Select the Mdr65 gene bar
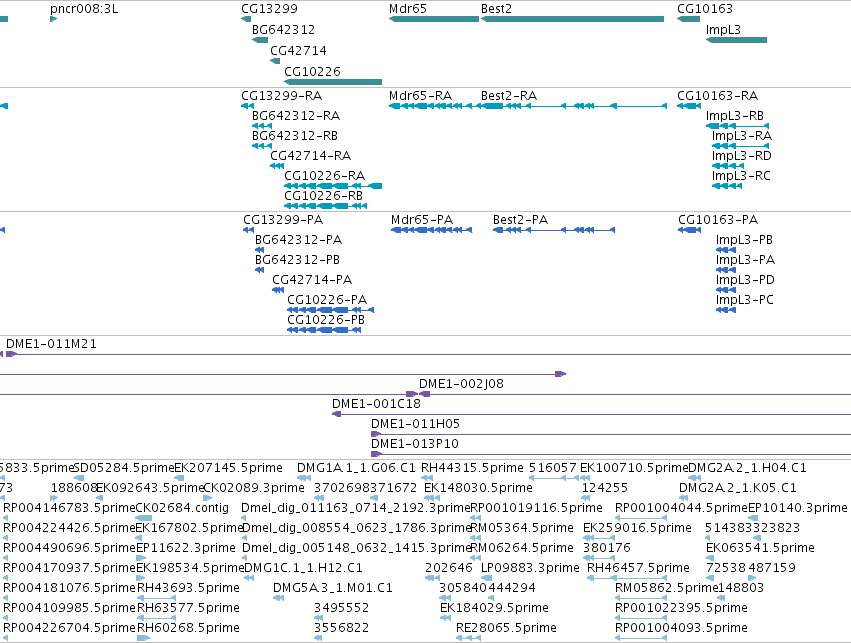 click(x=434, y=19)
